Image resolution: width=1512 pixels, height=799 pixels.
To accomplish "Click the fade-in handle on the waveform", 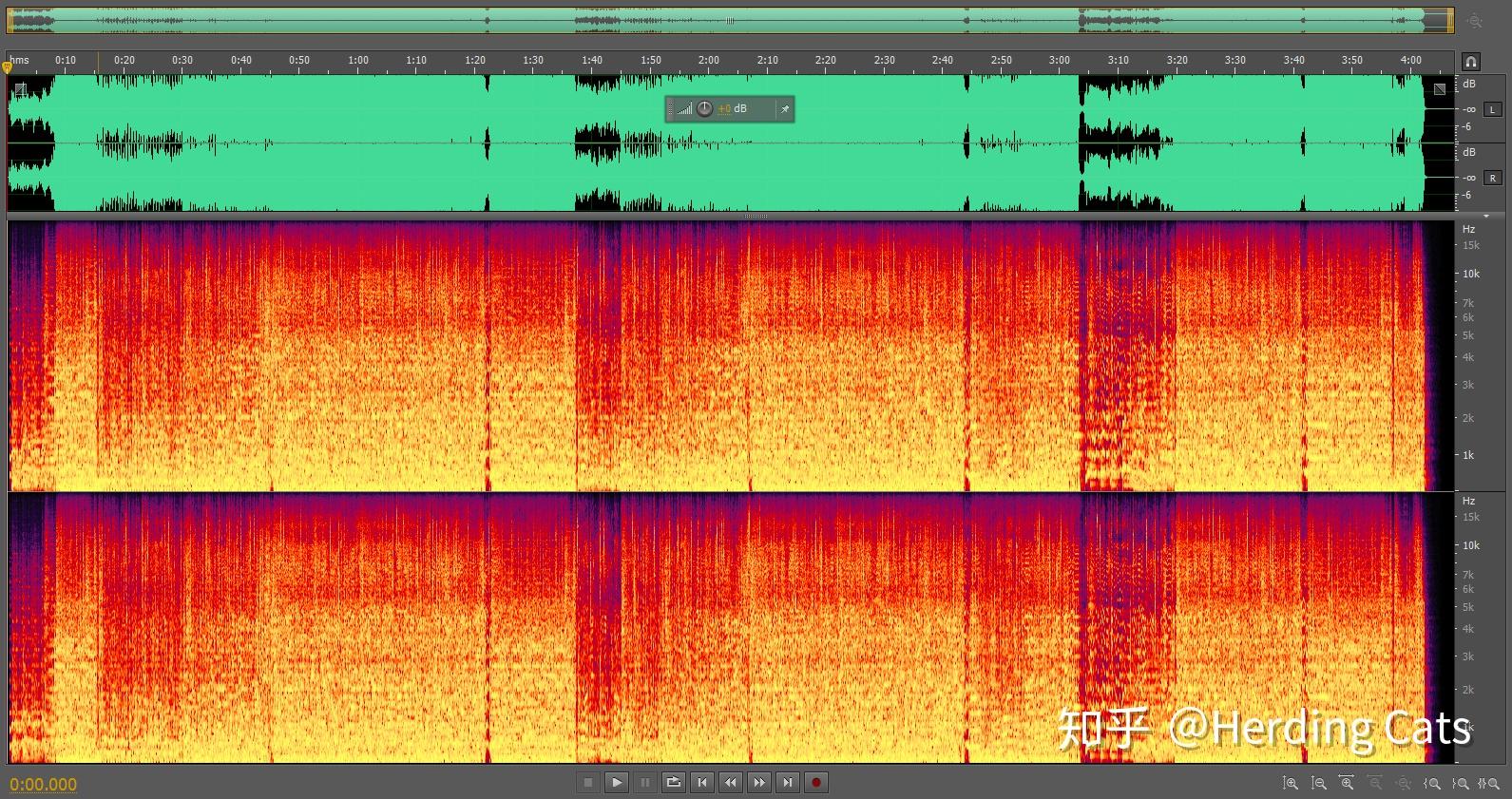I will coord(21,89).
